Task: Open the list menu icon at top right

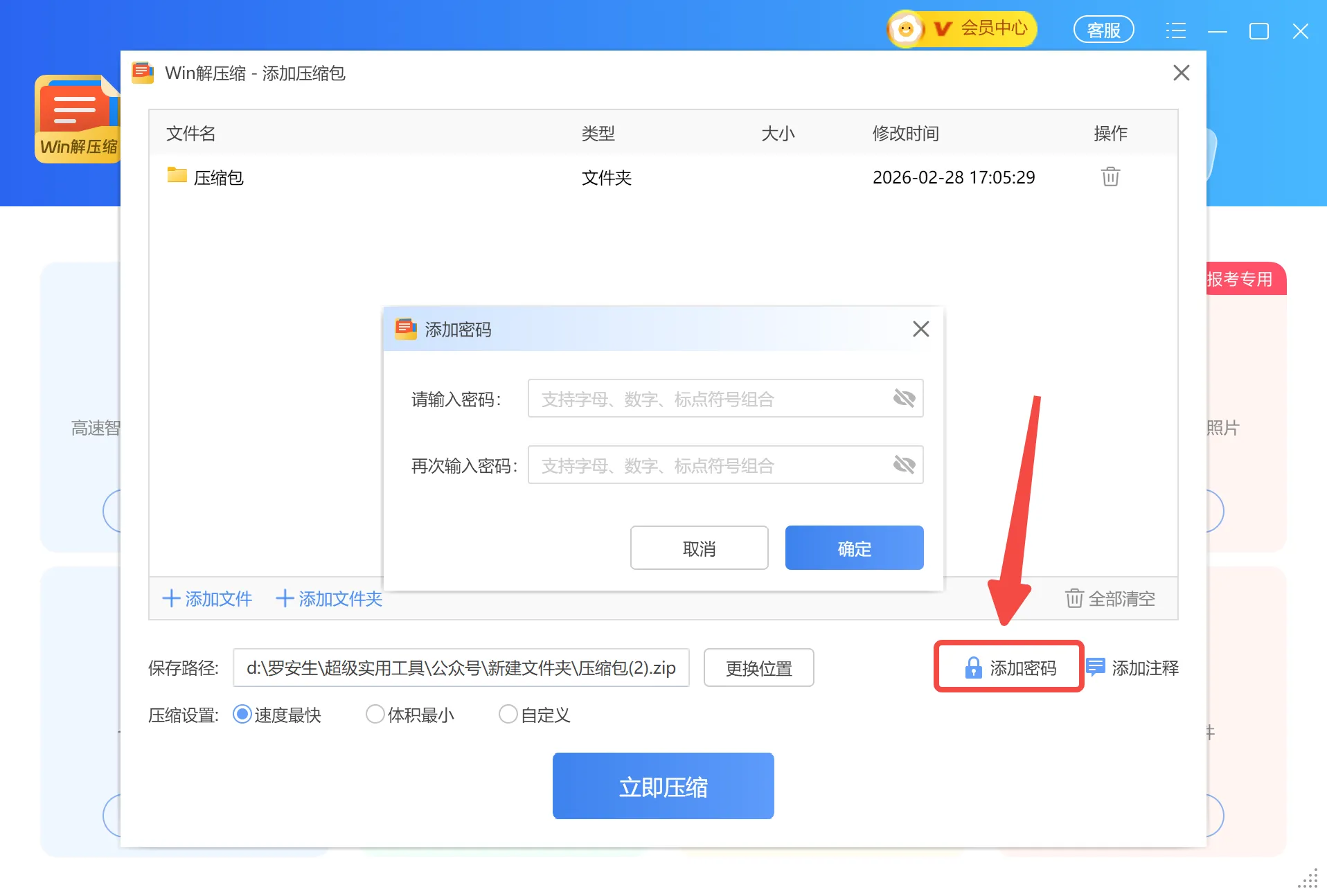Action: tap(1176, 30)
